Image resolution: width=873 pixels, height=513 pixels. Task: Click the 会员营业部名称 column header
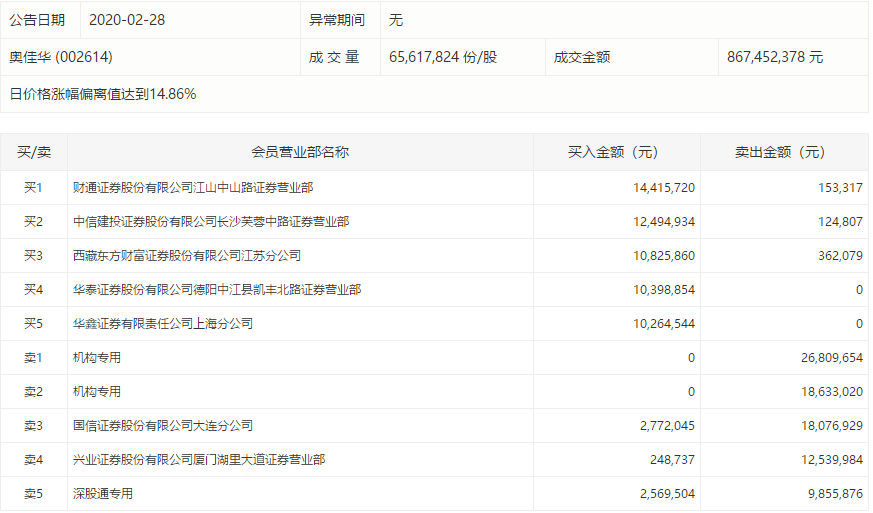(x=300, y=152)
